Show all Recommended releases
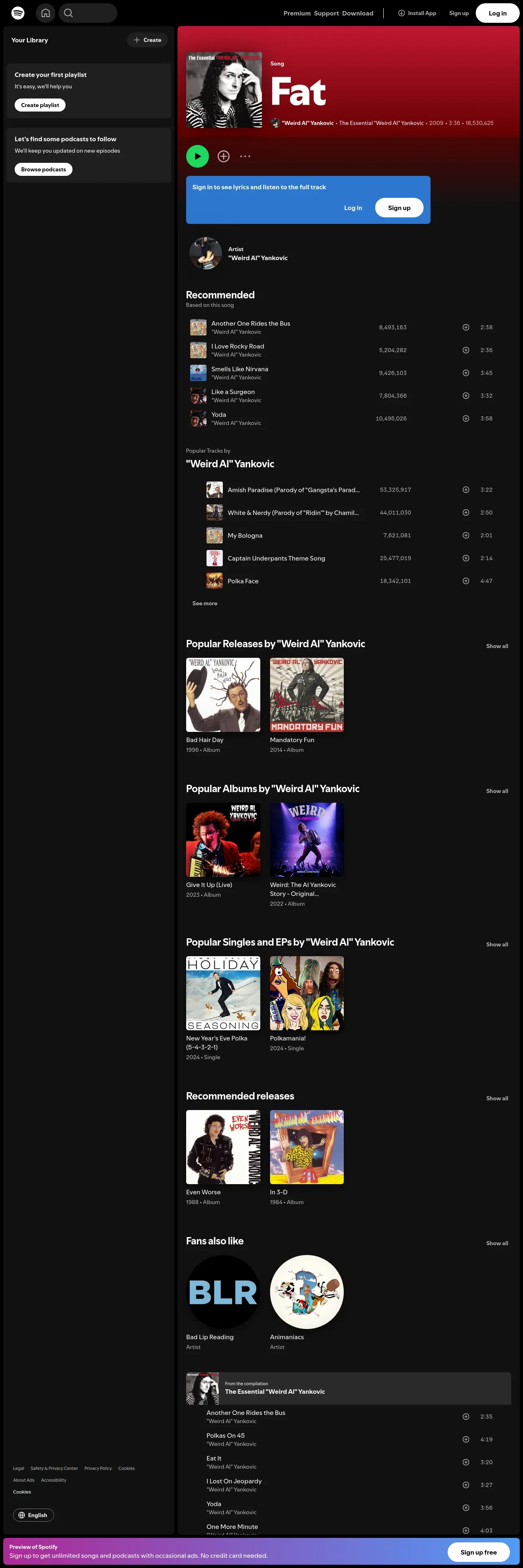 tap(497, 1099)
